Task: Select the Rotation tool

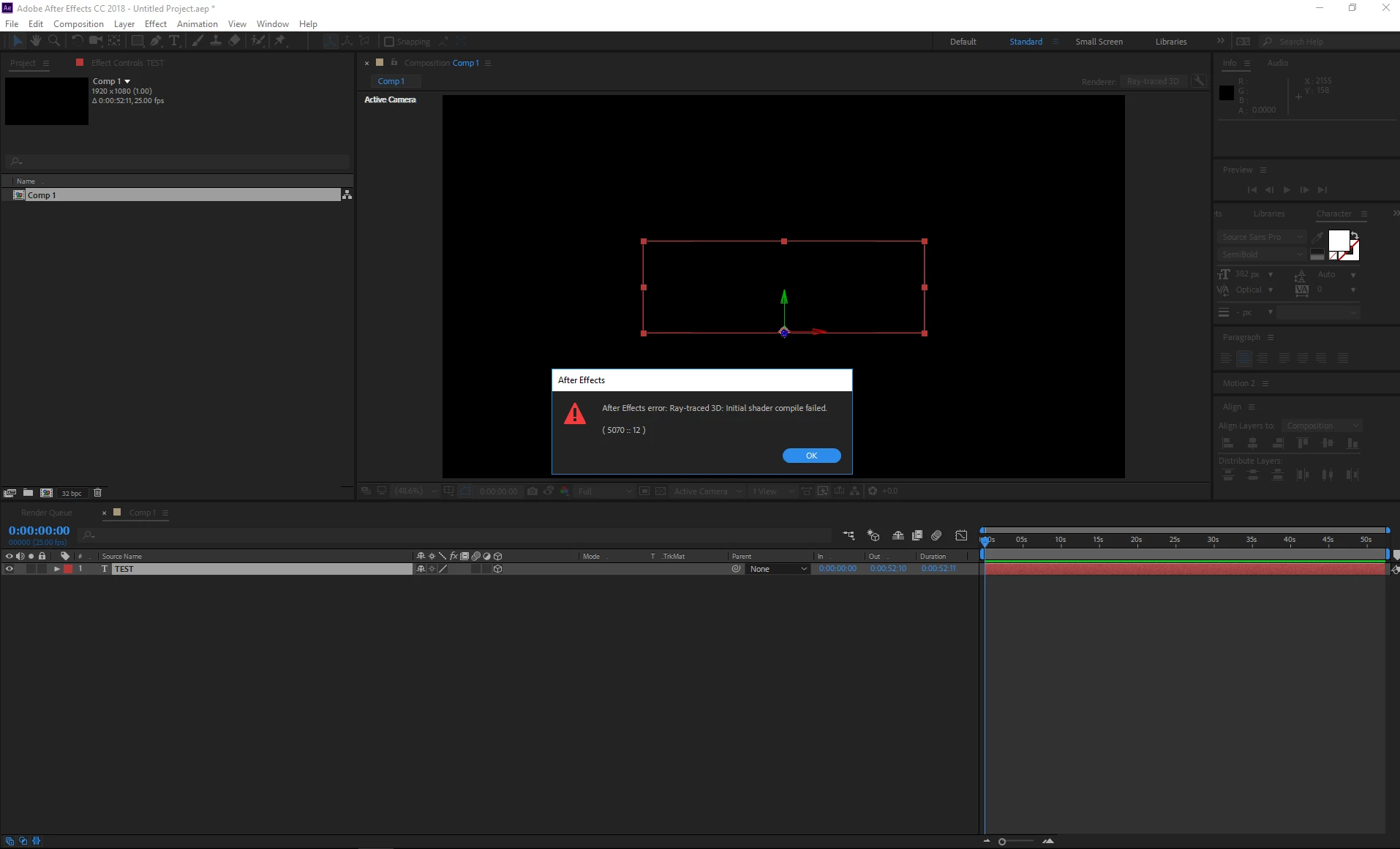Action: 77,41
